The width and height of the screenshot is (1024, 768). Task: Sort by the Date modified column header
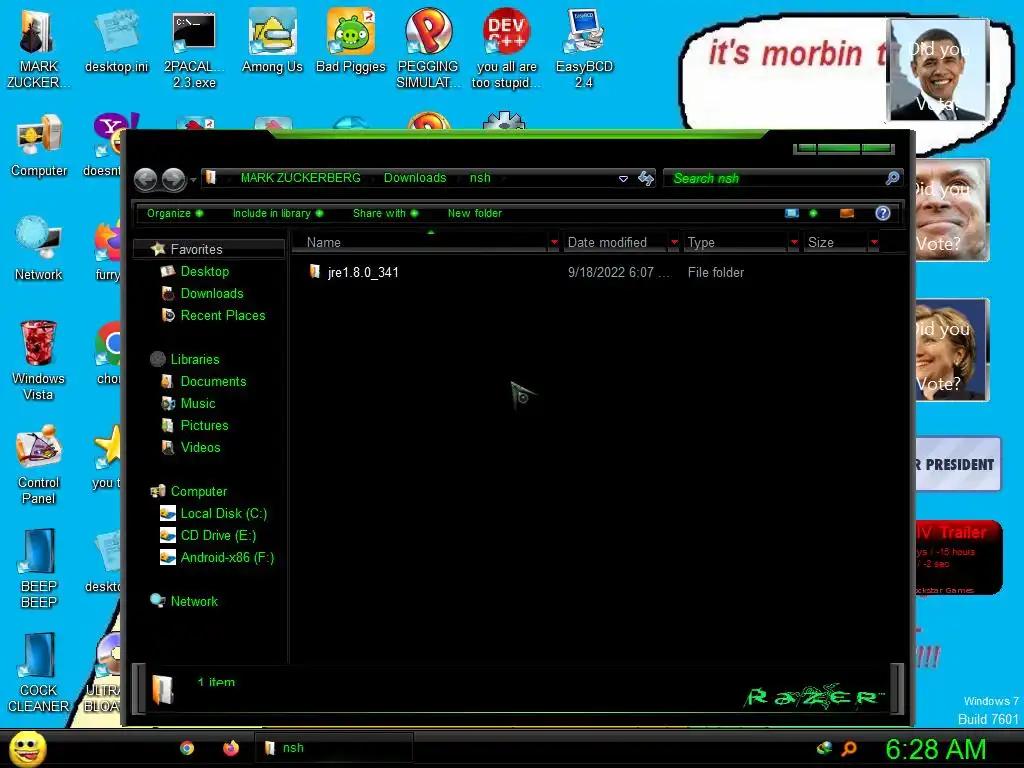point(616,242)
